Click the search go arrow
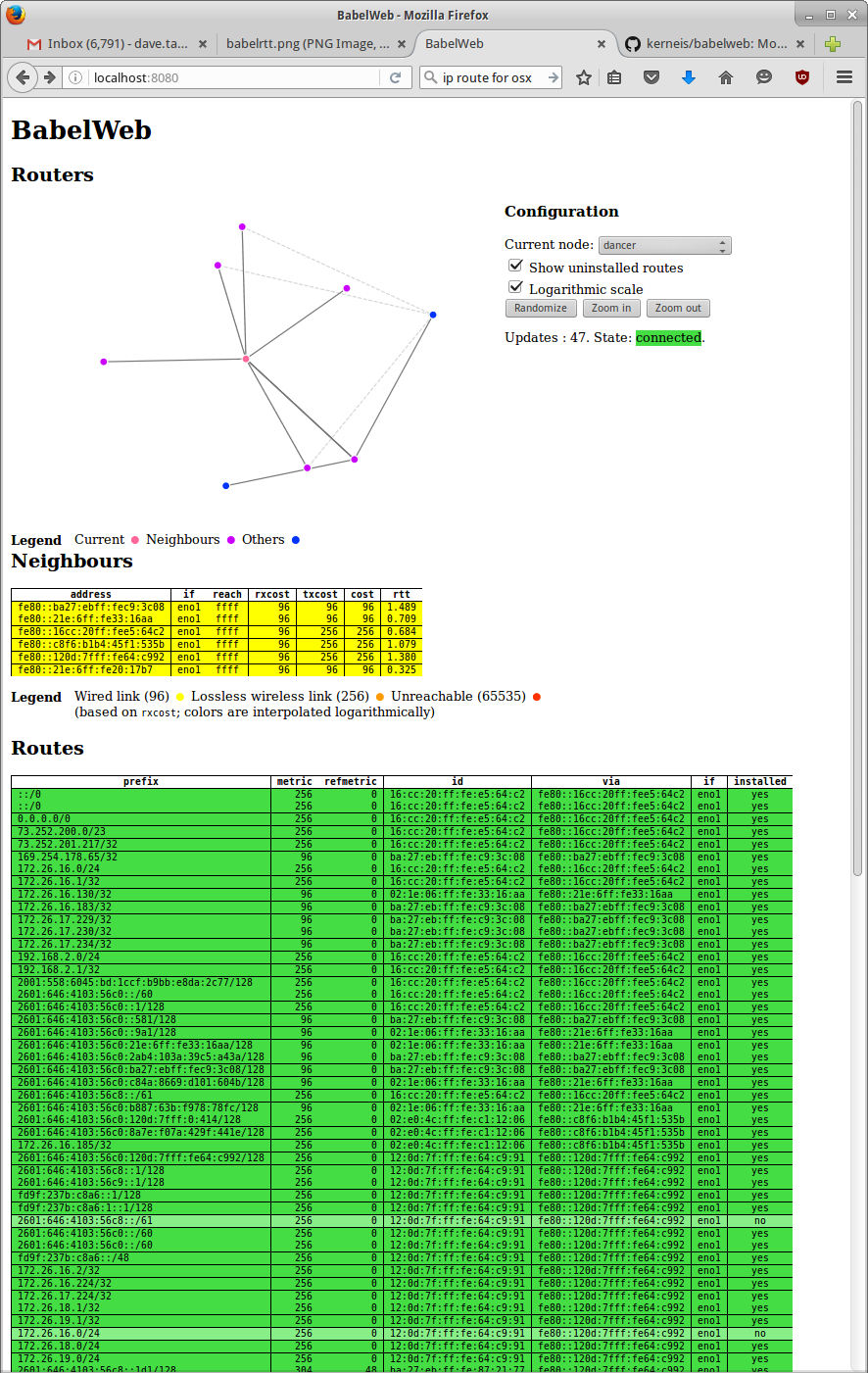868x1373 pixels. tap(554, 77)
